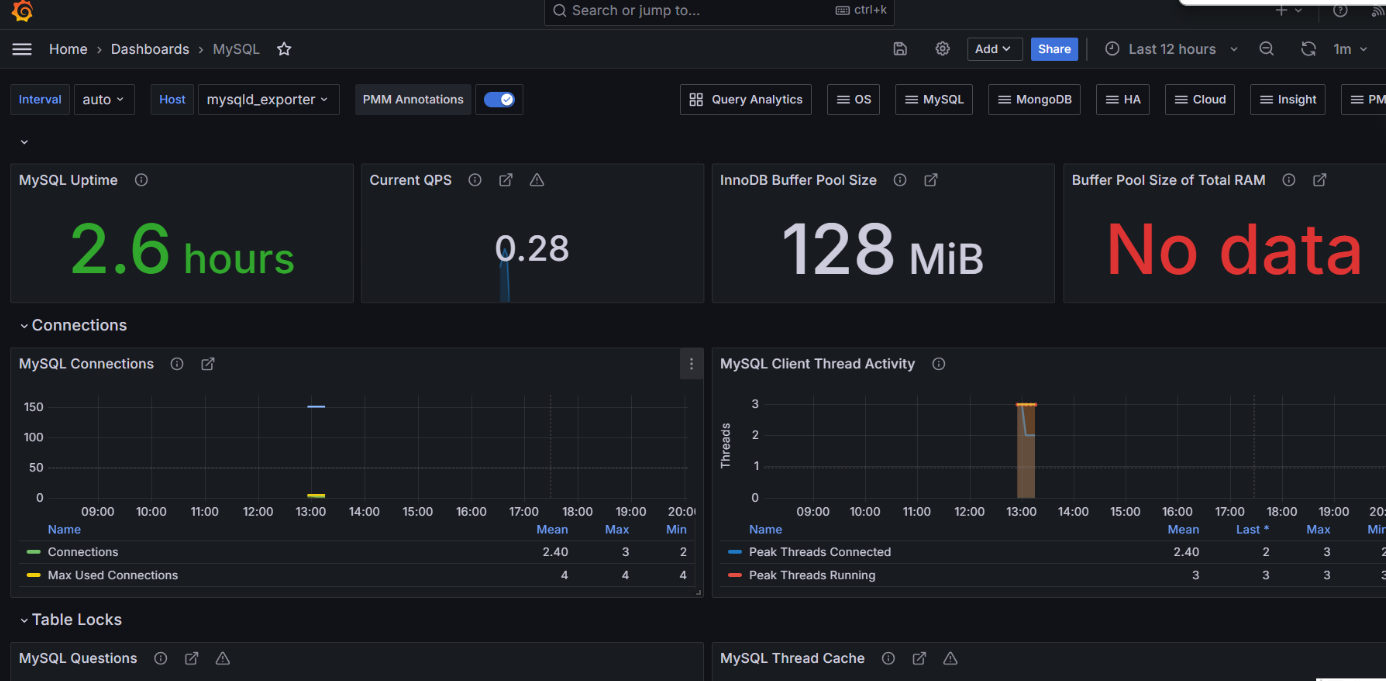Toggle Peak Threads Connected legend series
1386x681 pixels.
820,552
